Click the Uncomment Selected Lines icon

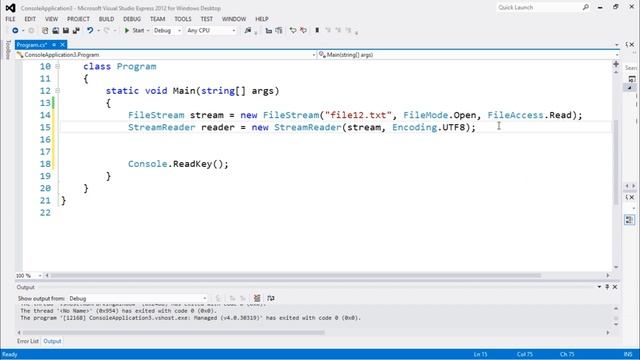279,31
